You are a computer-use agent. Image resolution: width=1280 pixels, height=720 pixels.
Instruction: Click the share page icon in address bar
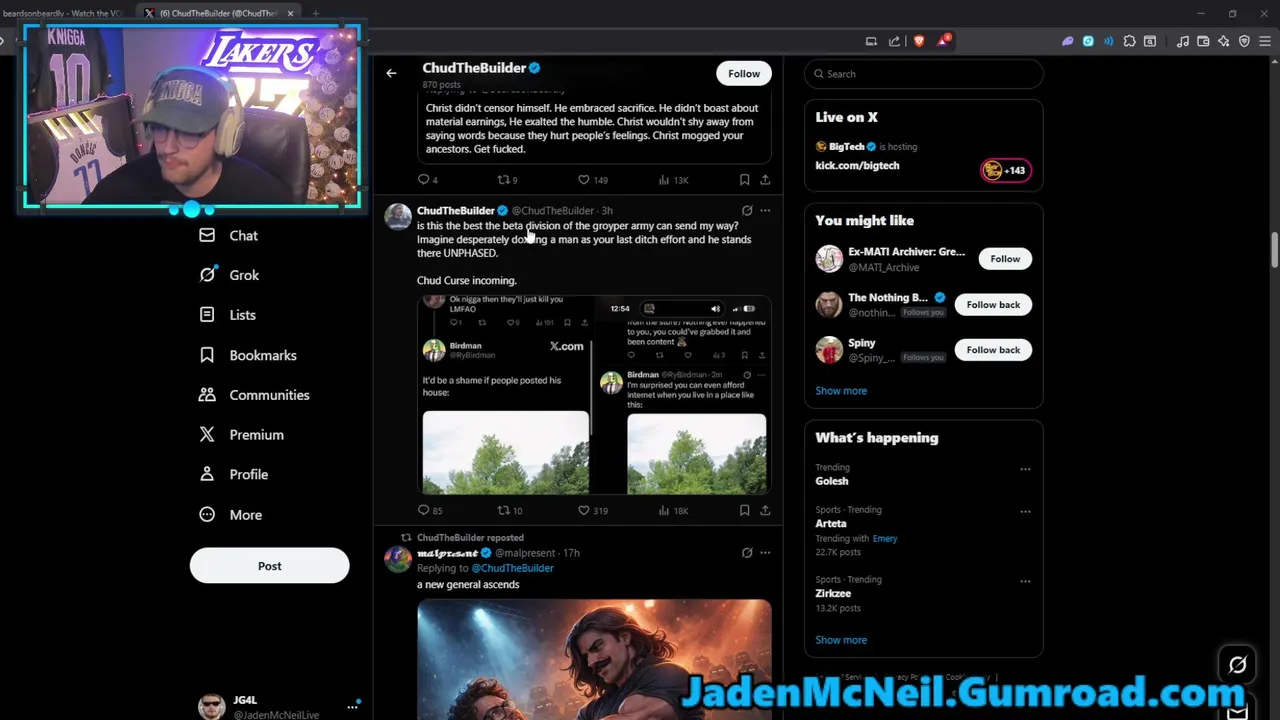pos(895,41)
